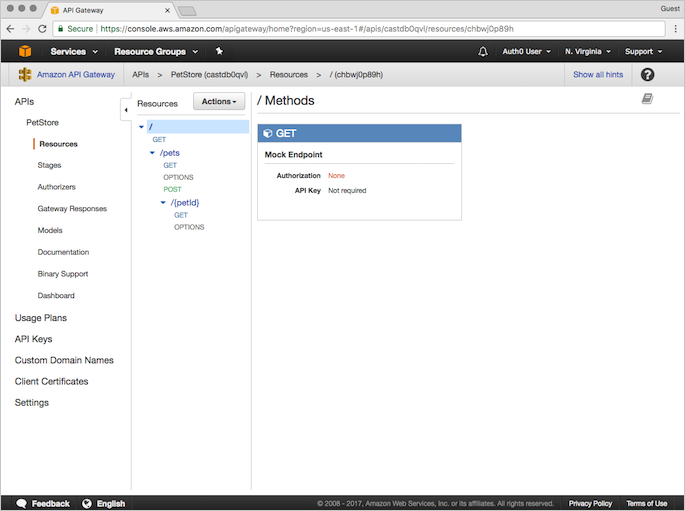Click the APIs heading in the sidebar
Screen dimensions: 685x511
[x=24, y=102]
